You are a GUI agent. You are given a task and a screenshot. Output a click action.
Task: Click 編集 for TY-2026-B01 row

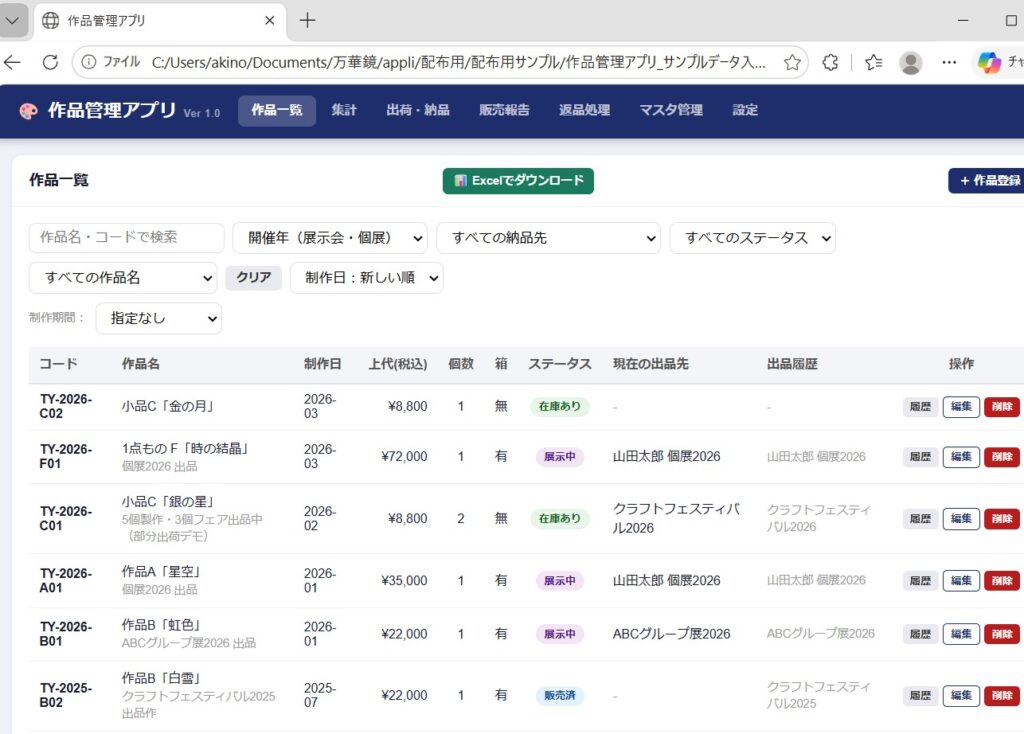click(x=961, y=634)
